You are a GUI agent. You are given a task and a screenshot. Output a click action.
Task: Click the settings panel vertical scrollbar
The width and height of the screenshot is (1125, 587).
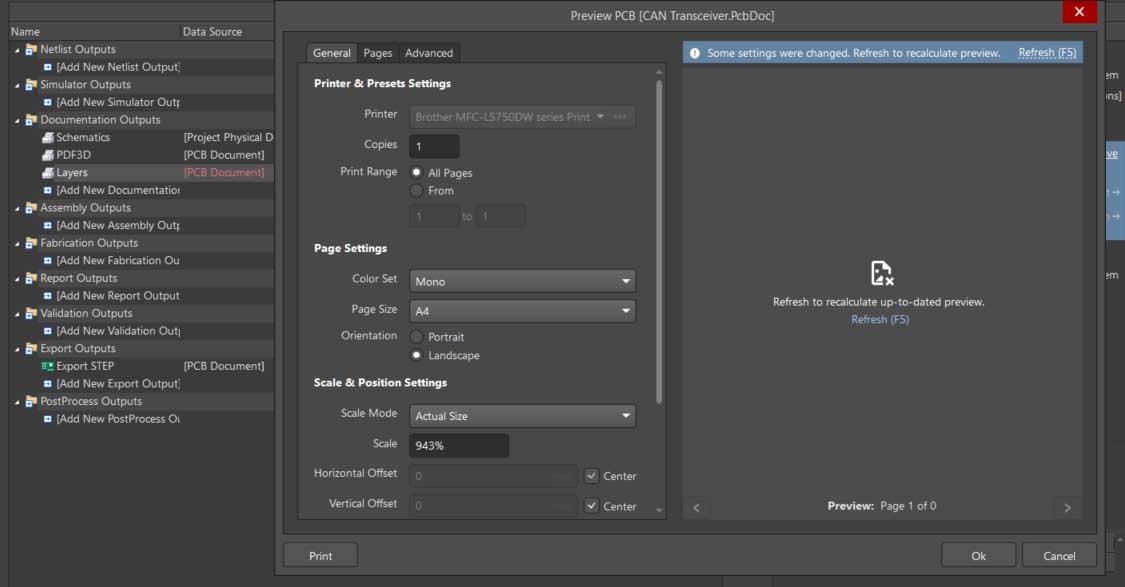pyautogui.click(x=659, y=240)
